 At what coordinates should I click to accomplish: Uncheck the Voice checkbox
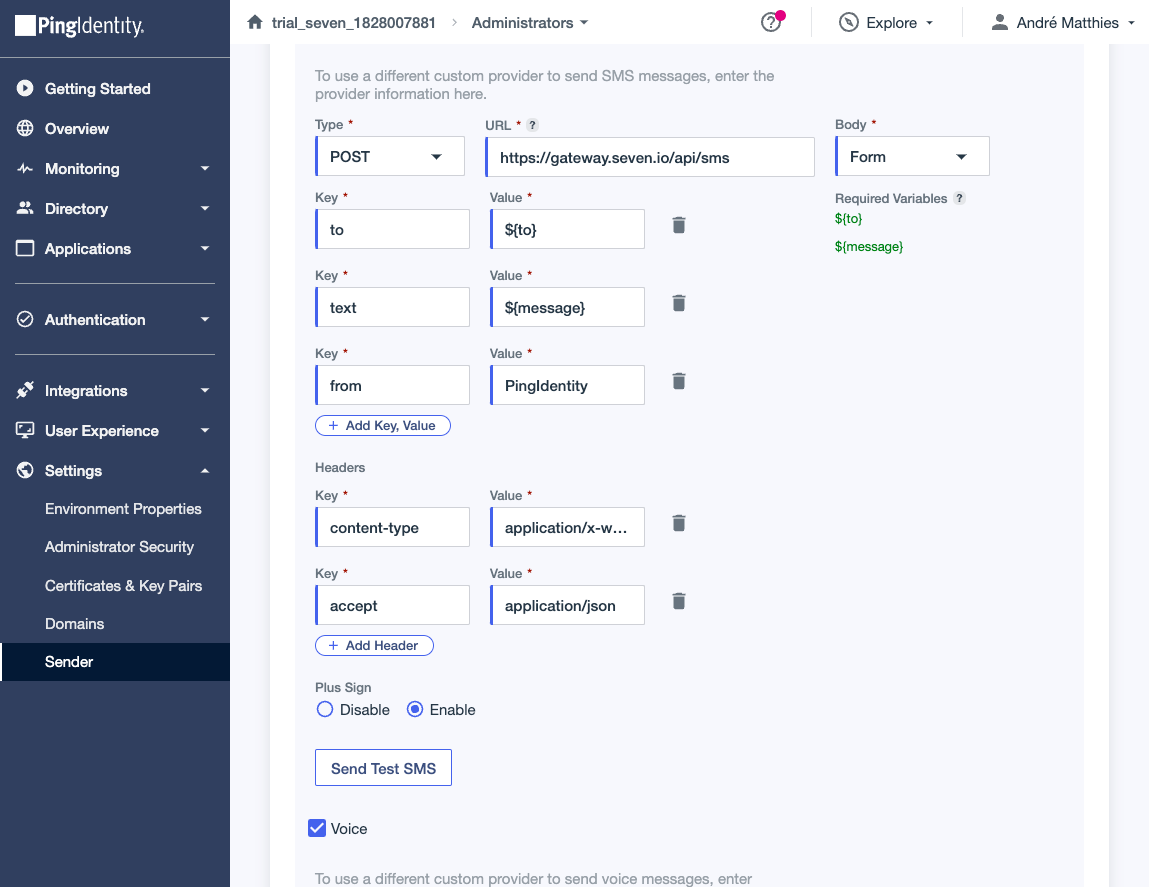(317, 828)
